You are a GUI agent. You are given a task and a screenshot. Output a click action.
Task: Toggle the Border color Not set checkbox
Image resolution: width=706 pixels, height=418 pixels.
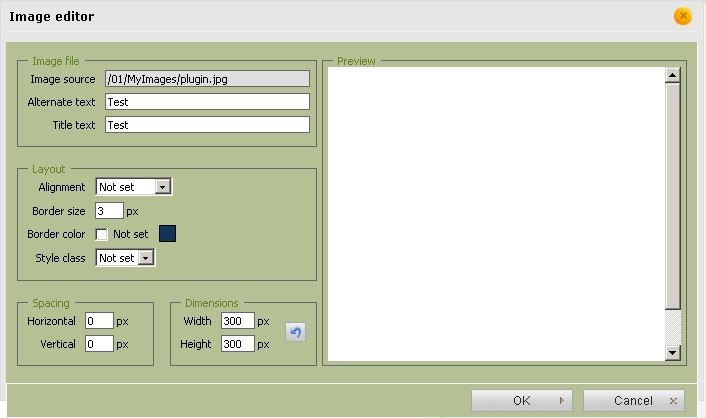(x=102, y=234)
